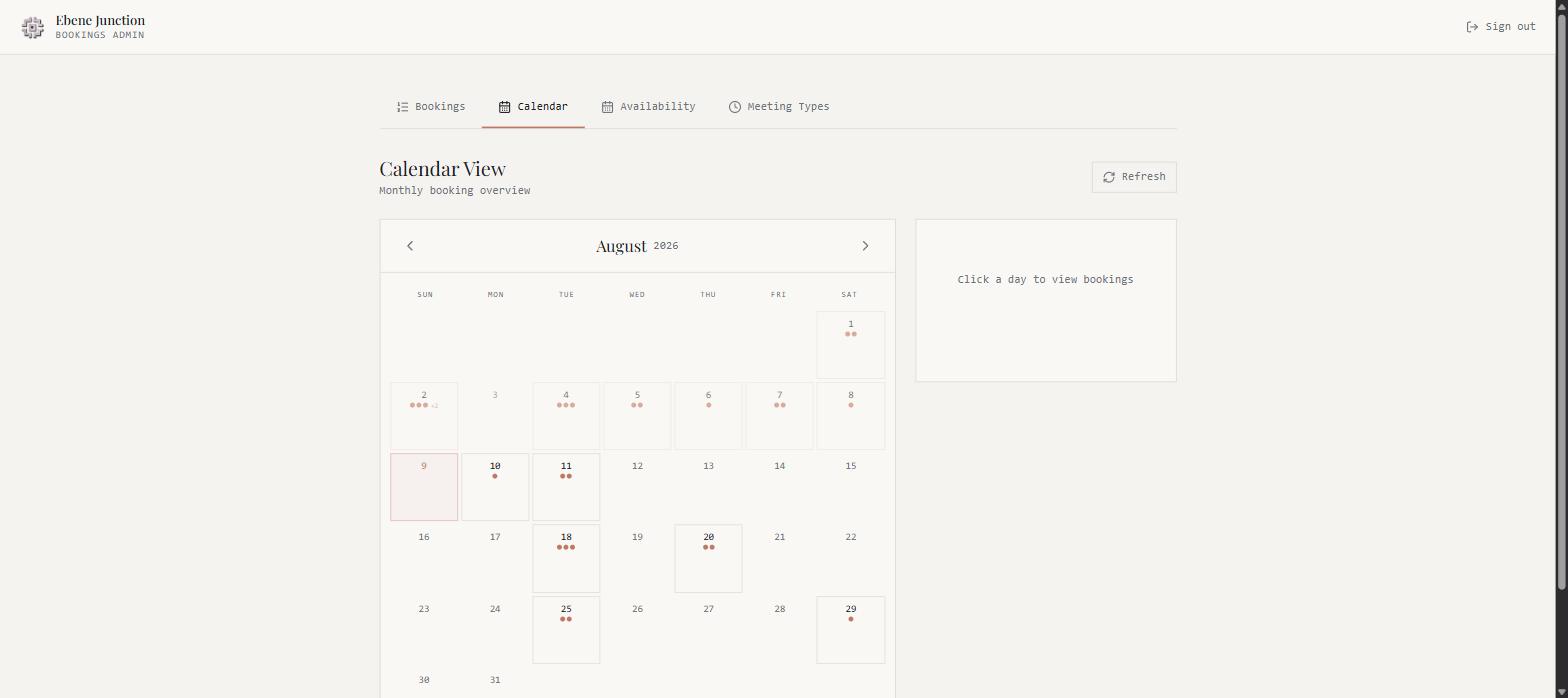Open the Meeting Types tab
This screenshot has width=1568, height=698.
click(x=779, y=106)
